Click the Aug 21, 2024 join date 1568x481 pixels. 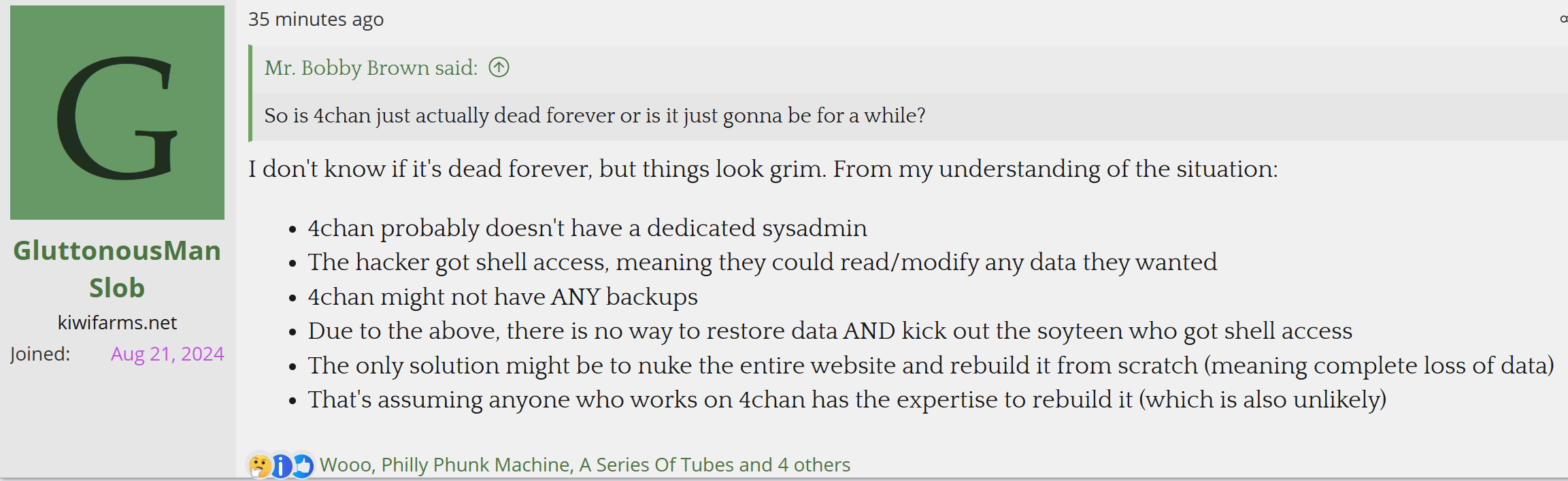pos(167,354)
